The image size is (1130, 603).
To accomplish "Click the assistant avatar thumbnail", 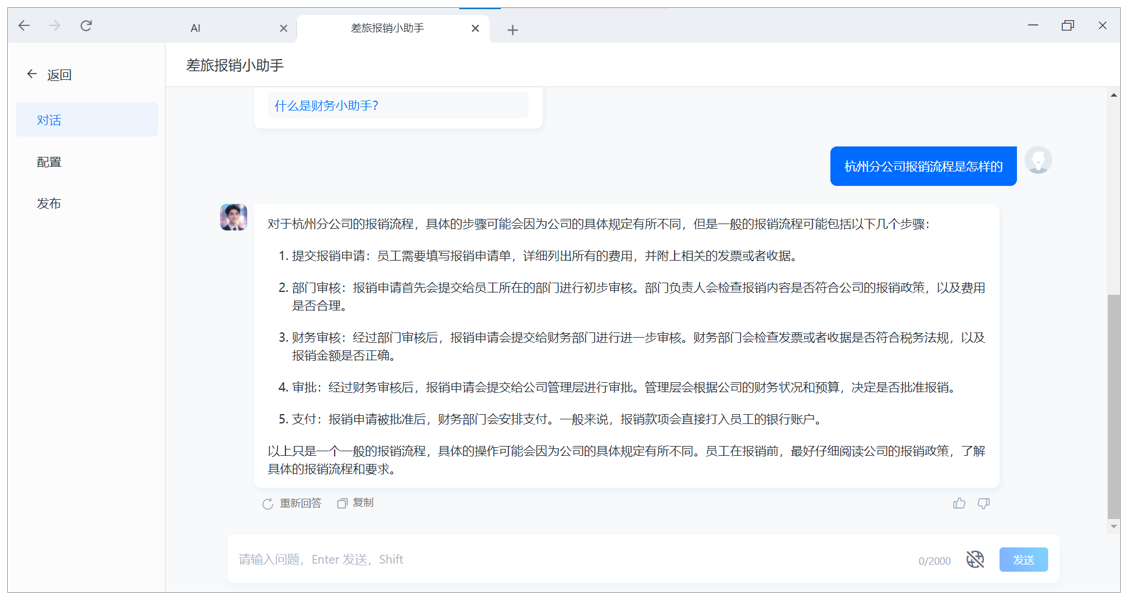I will (233, 217).
